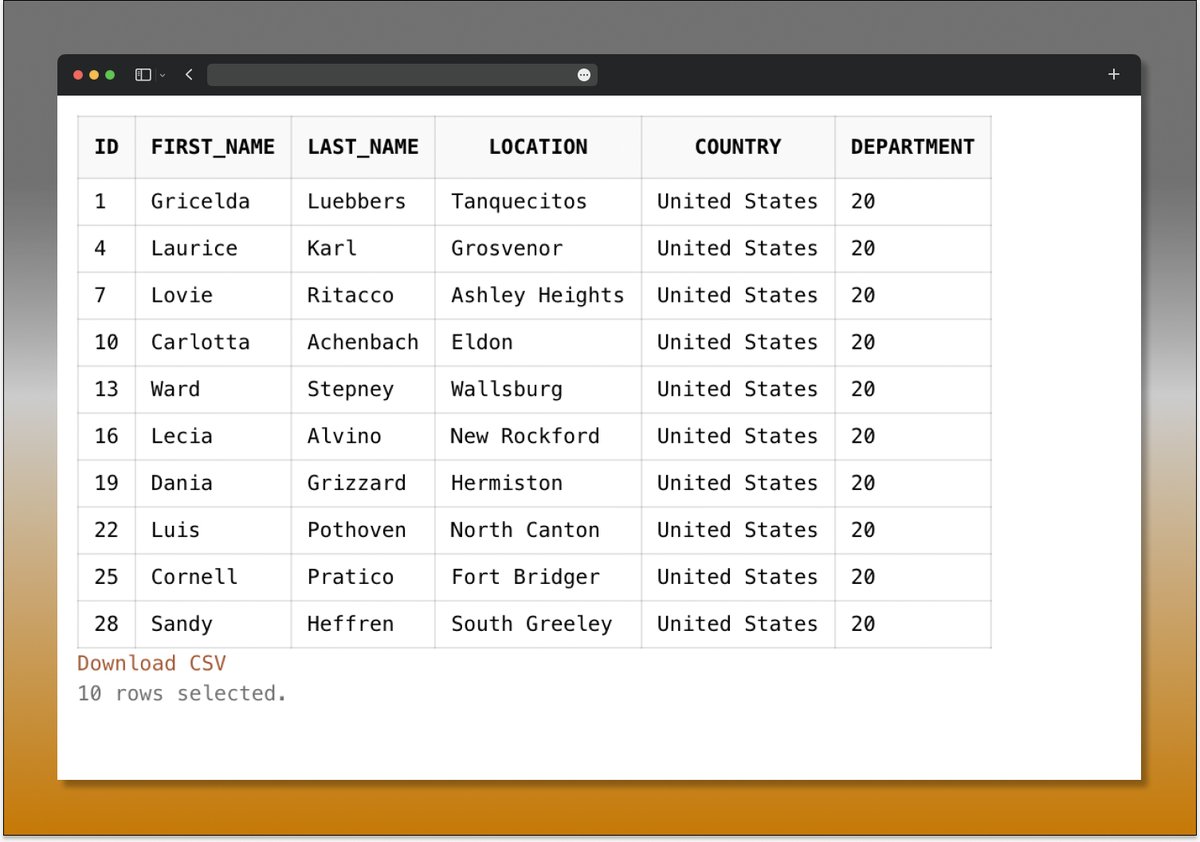
Task: Click the first name Luis
Action: [x=175, y=530]
